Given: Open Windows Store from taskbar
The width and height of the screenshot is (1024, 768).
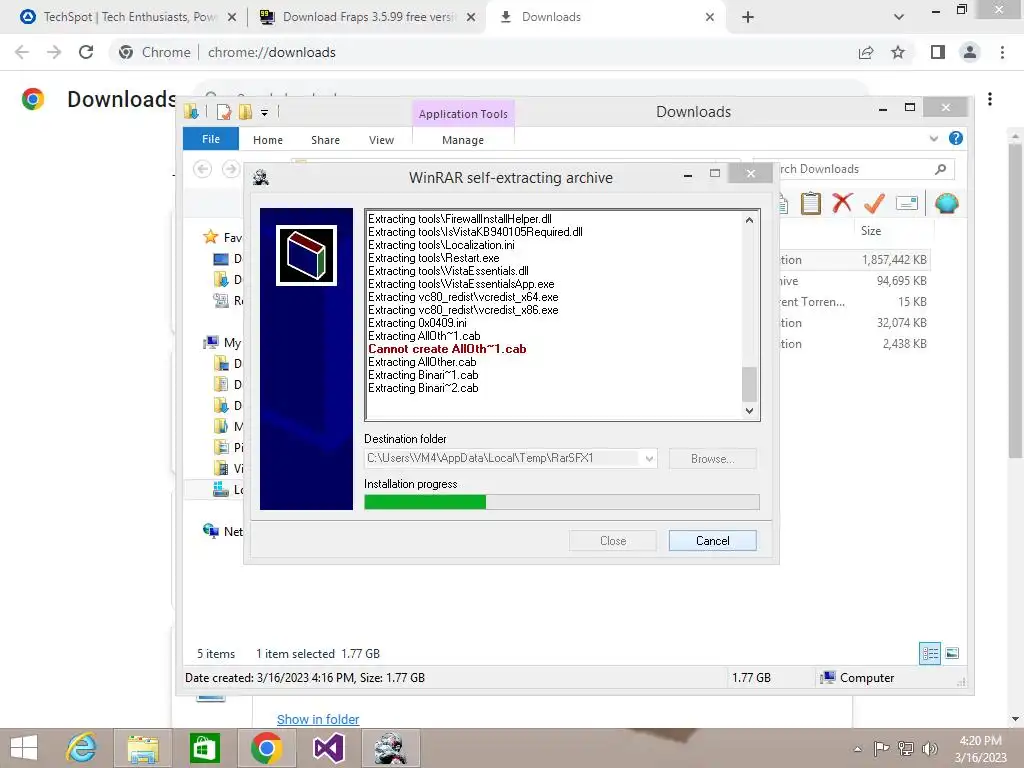Looking at the screenshot, I should click(x=204, y=748).
